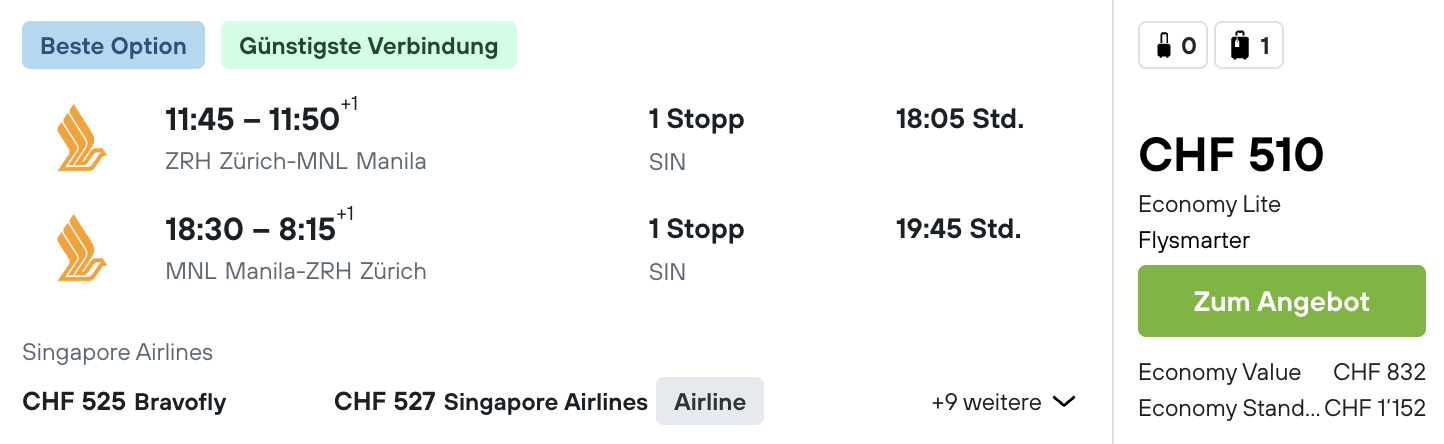Screen dimensions: 1444x444
Task: Click the Flysmarter provider name
Action: [1194, 240]
